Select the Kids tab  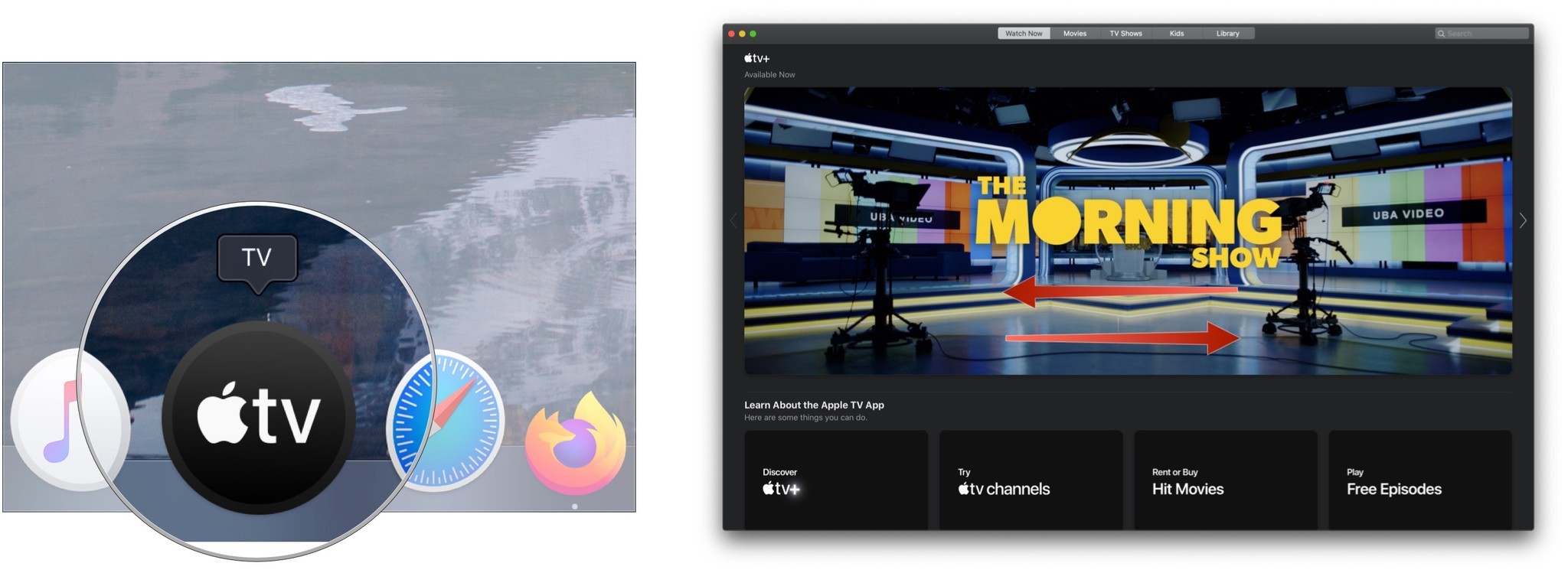tap(1177, 34)
